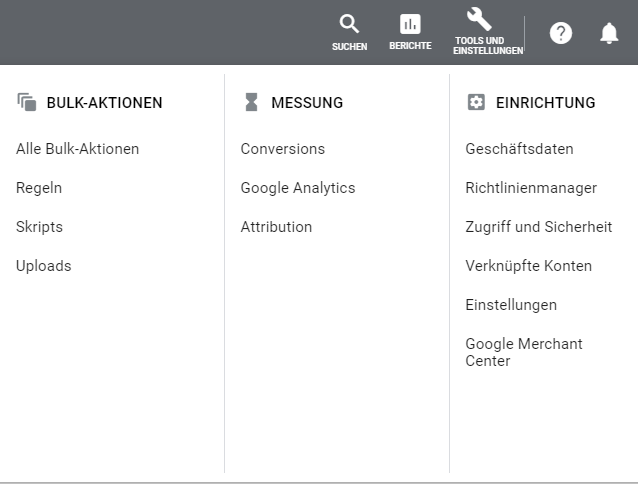Screen dimensions: 638x484
Task: Open the help question mark icon
Action: pos(561,33)
